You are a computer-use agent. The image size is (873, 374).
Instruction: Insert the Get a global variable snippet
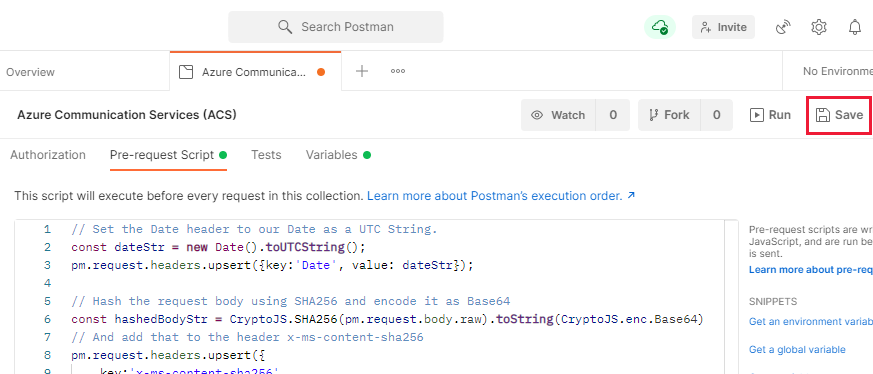click(x=797, y=350)
